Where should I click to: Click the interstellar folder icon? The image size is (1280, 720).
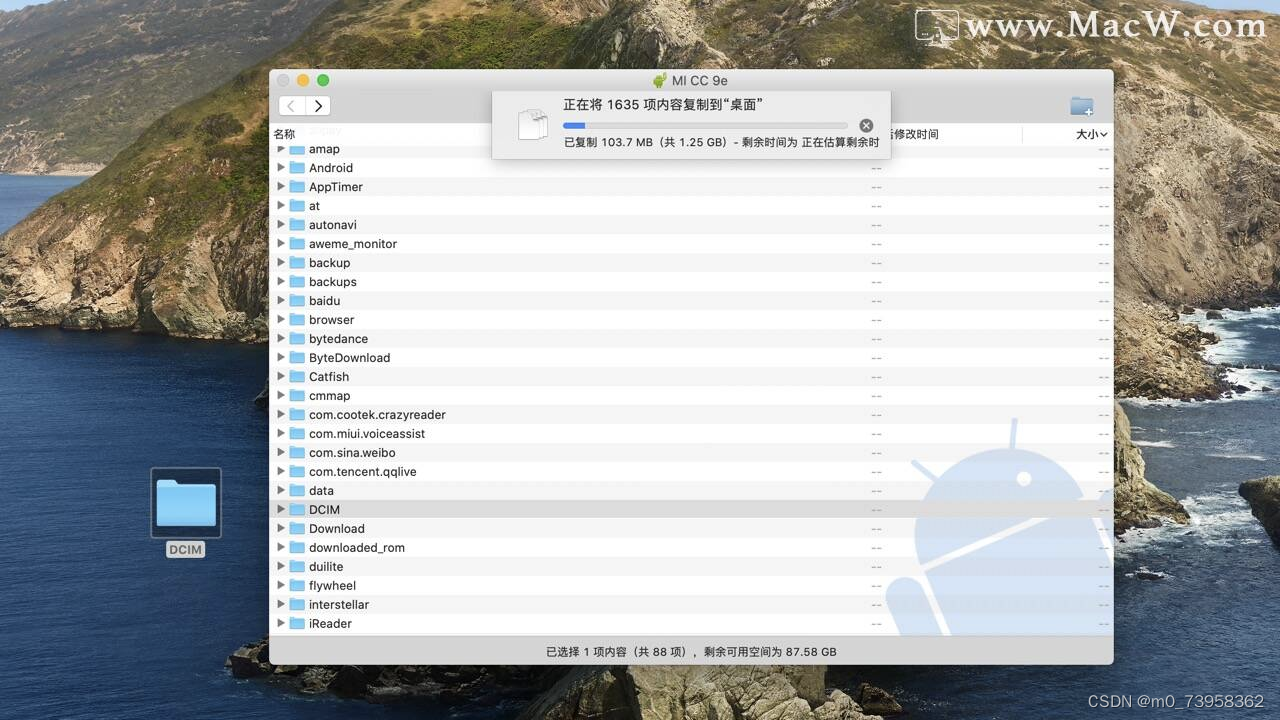[297, 605]
